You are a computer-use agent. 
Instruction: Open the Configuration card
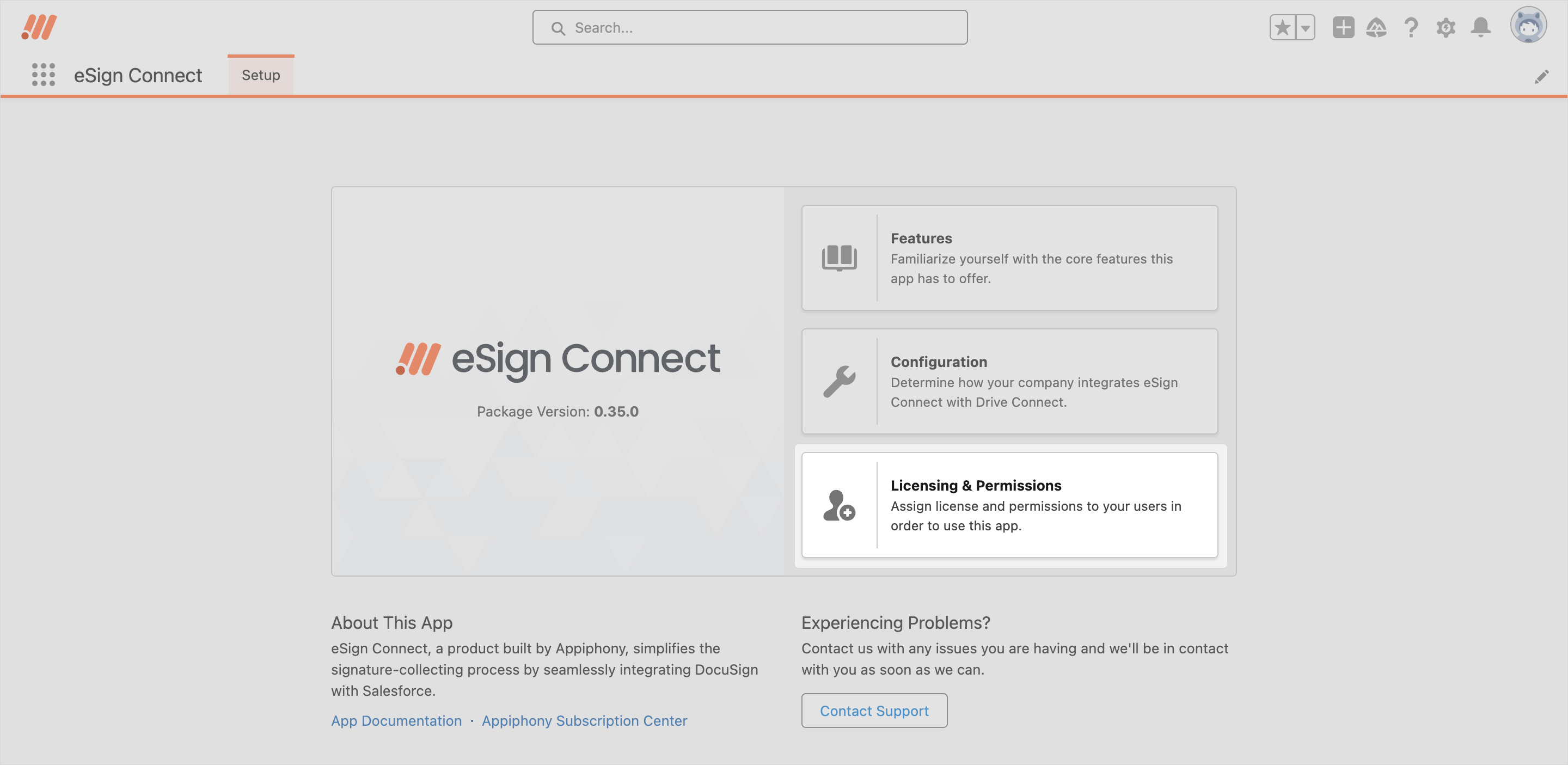pos(1009,381)
